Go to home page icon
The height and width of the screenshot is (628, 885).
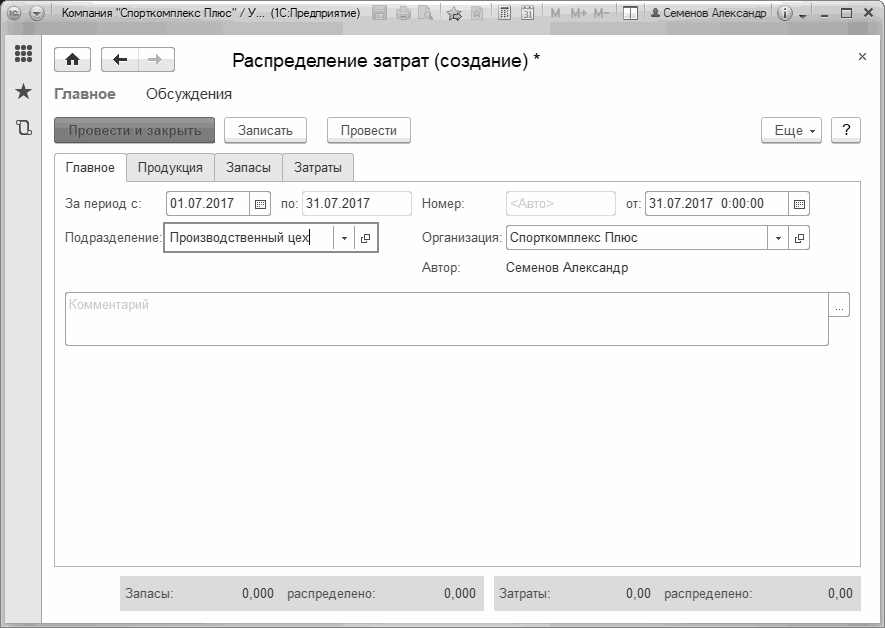72,60
